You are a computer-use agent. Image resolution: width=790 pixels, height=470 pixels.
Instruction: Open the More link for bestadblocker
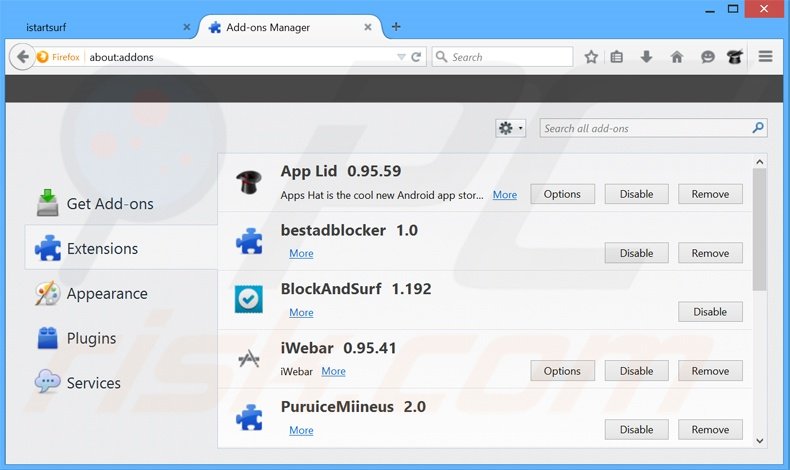pos(301,253)
